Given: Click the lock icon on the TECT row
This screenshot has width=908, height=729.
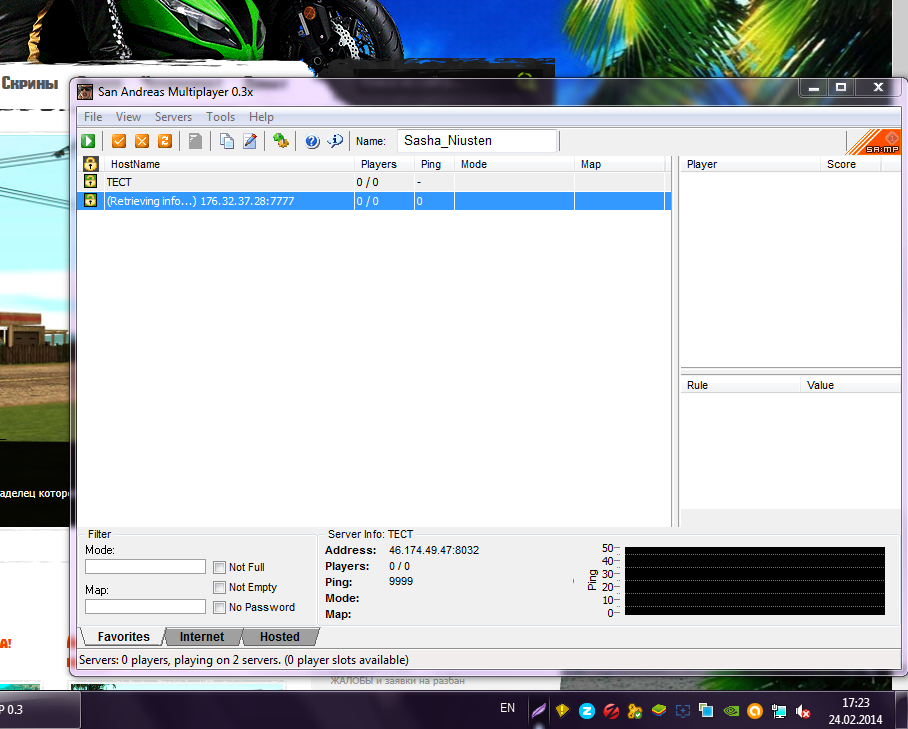Looking at the screenshot, I should point(90,181).
